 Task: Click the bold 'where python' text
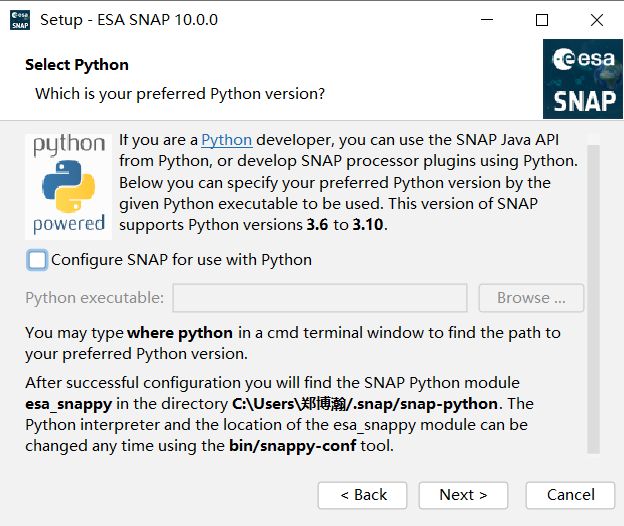tap(180, 332)
